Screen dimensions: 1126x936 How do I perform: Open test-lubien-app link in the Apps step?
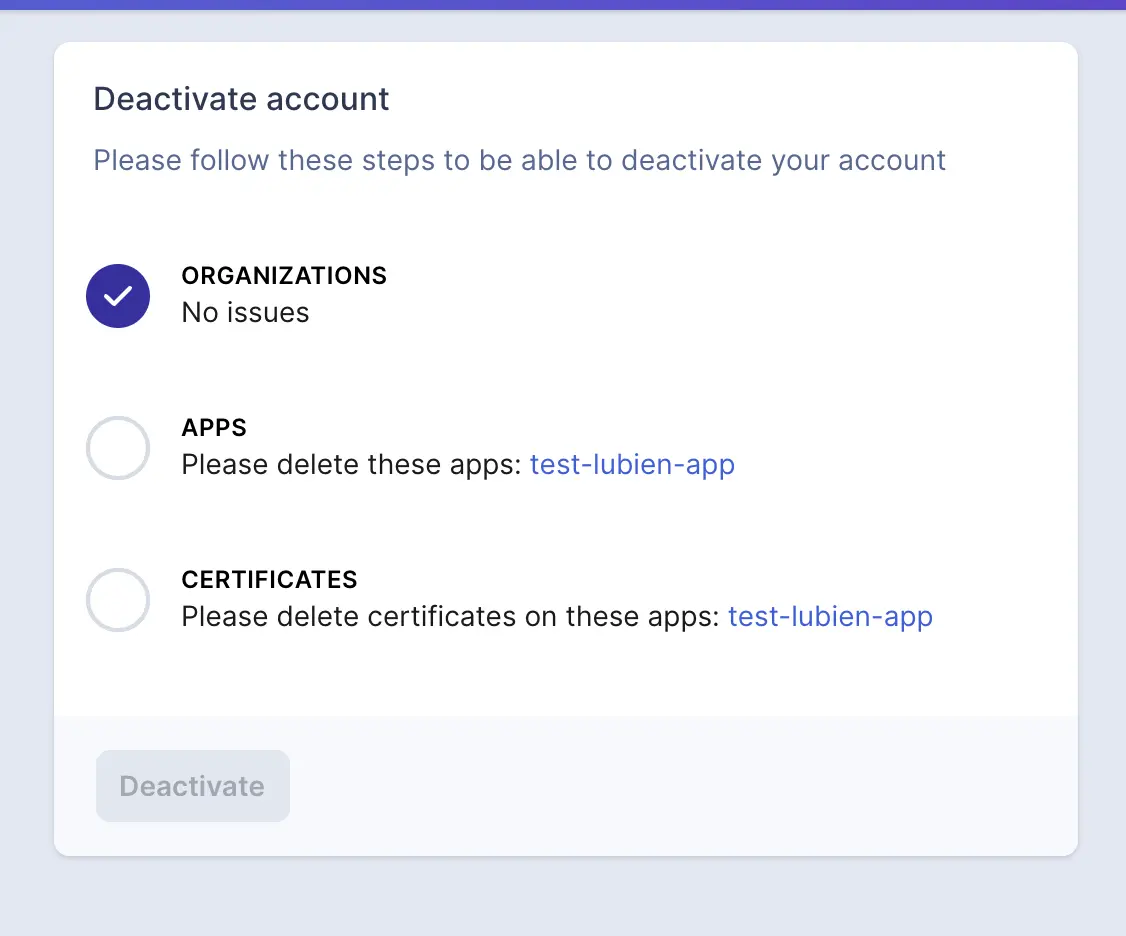(x=632, y=465)
